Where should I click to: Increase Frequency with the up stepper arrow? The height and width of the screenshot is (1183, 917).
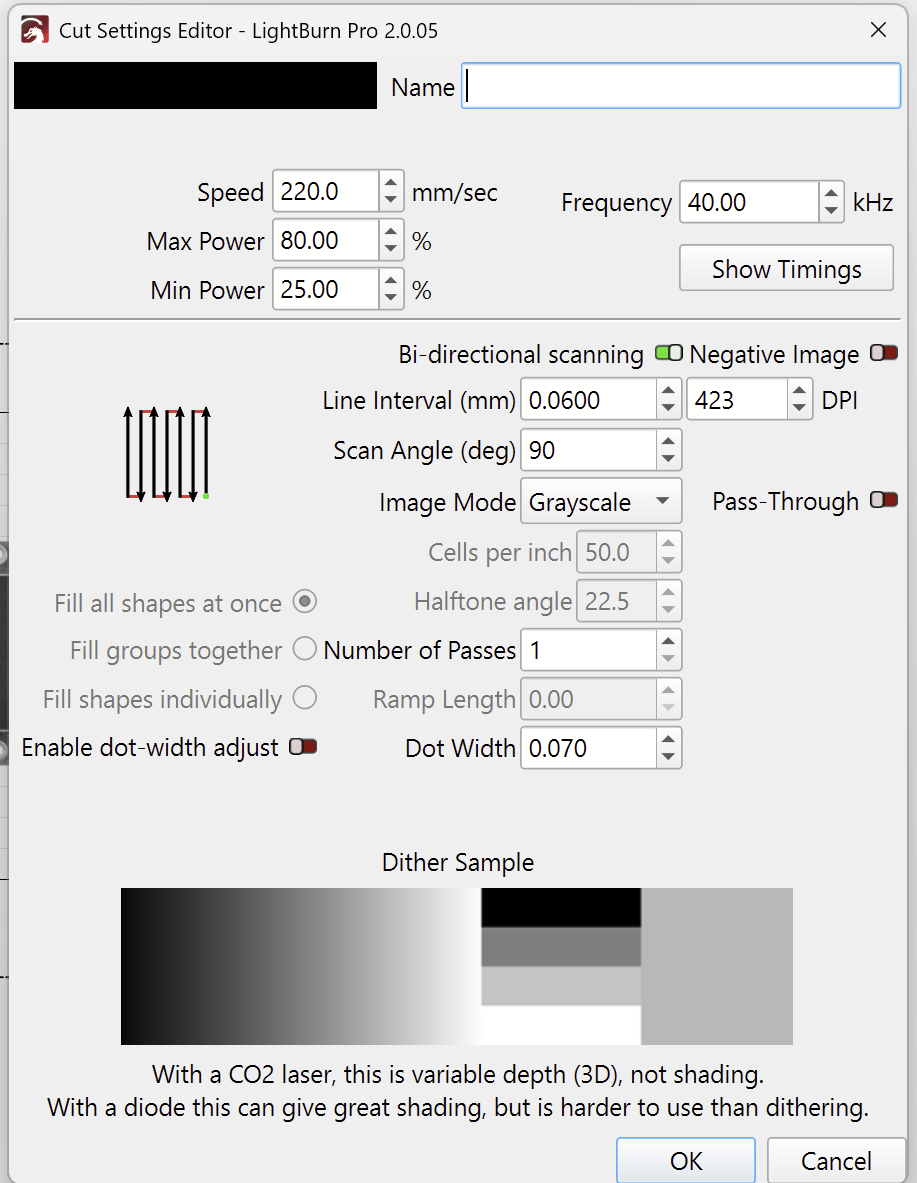pyautogui.click(x=831, y=192)
